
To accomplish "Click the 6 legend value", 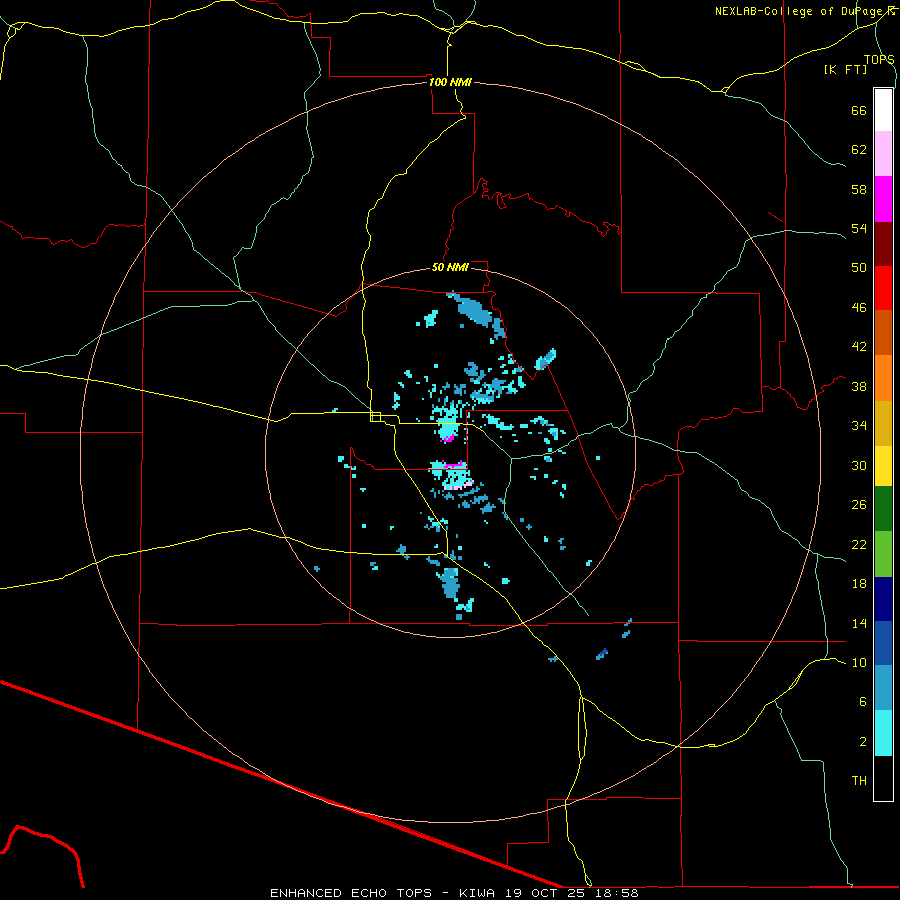I will click(863, 702).
